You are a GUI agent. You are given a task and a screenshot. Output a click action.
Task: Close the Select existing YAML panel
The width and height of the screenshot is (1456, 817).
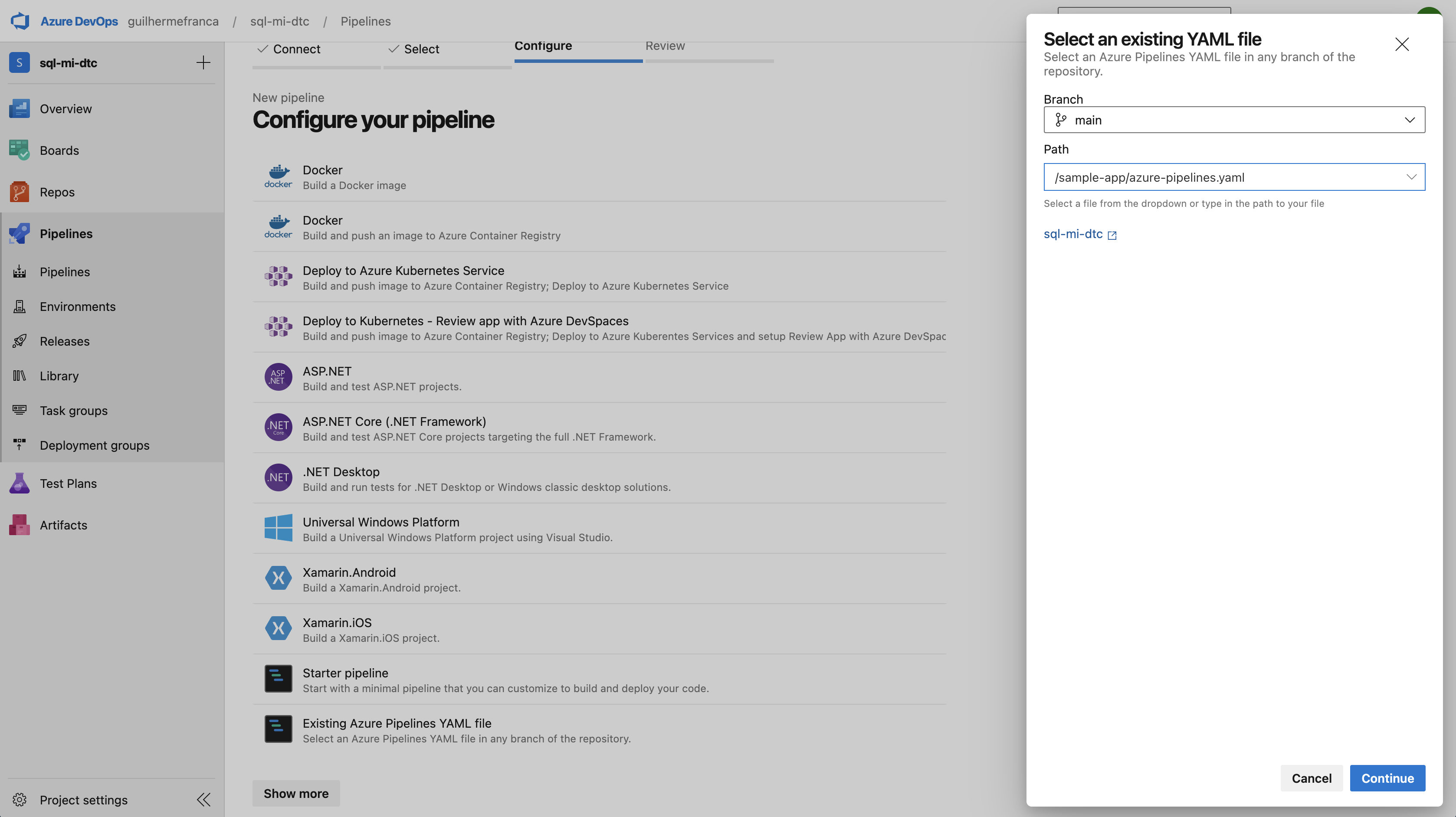coord(1401,44)
